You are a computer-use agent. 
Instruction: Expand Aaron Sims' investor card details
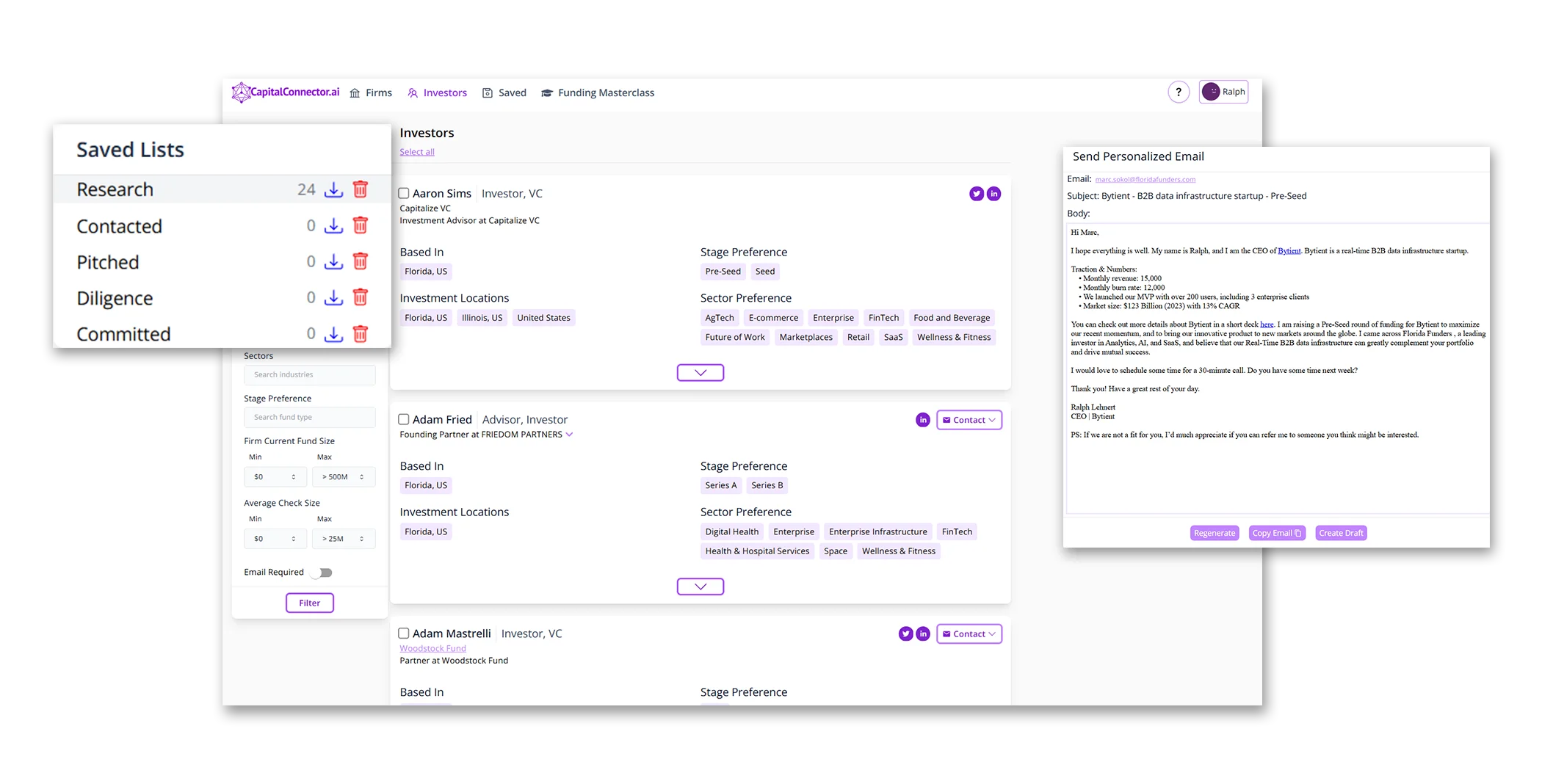click(700, 372)
